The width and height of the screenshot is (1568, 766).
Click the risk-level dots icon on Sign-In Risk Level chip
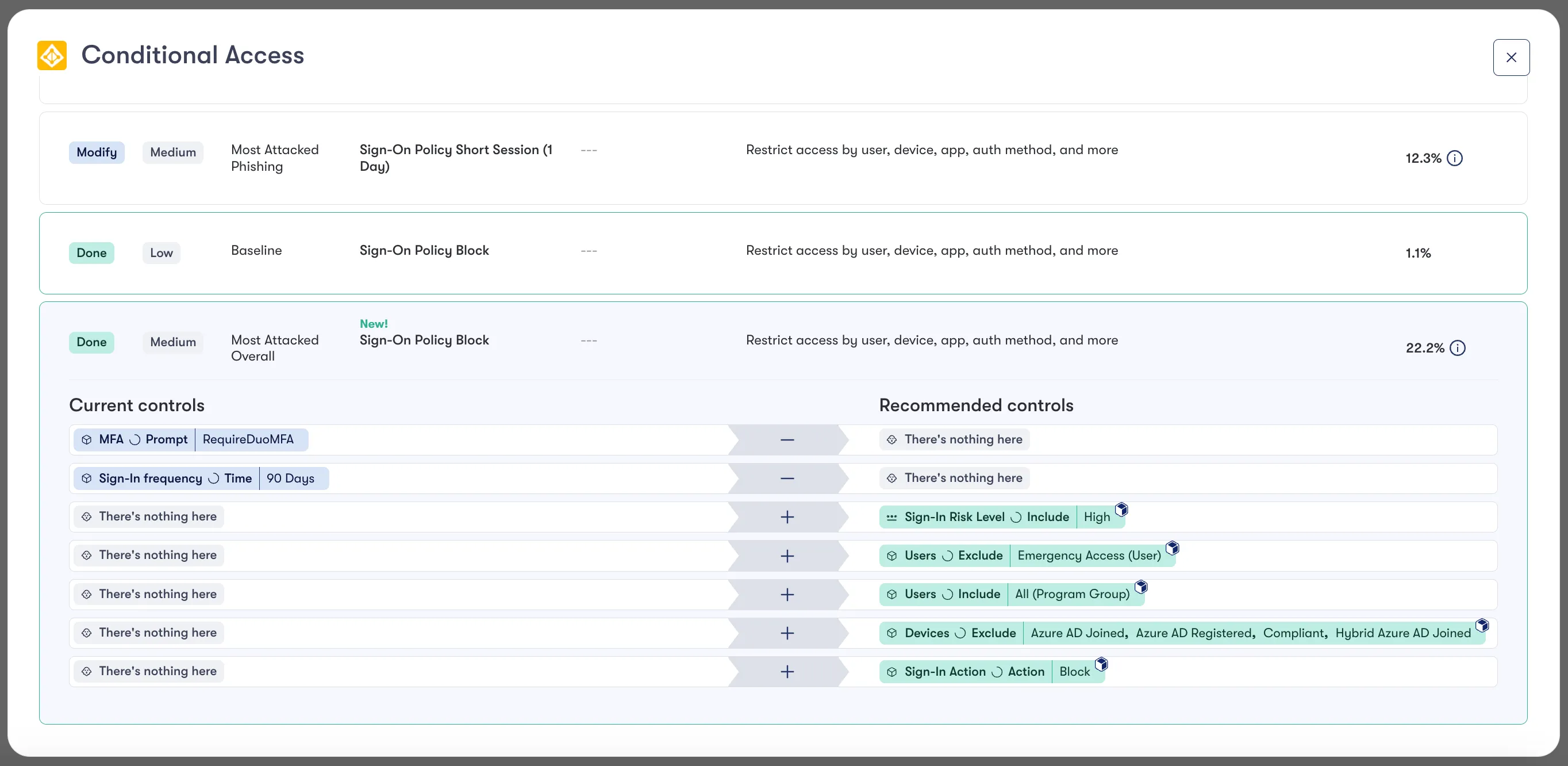coord(891,516)
